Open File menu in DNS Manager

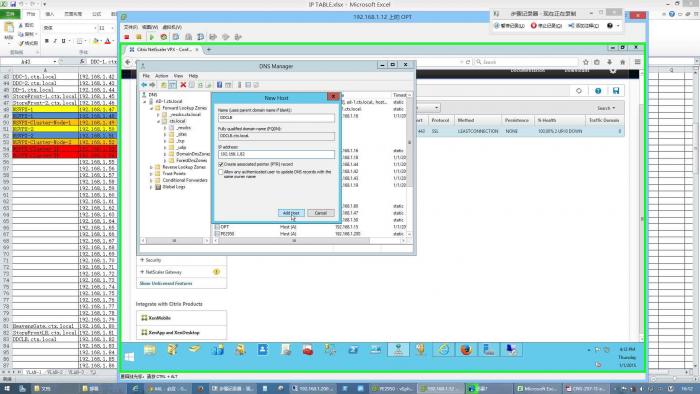[146, 76]
